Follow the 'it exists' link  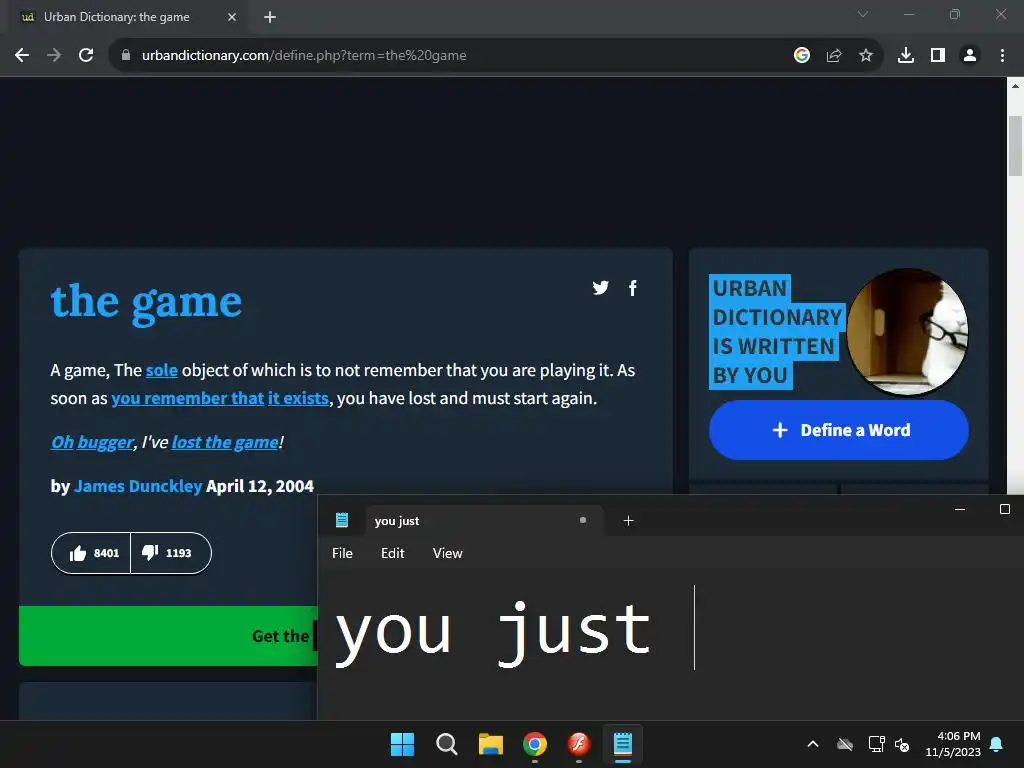(298, 398)
